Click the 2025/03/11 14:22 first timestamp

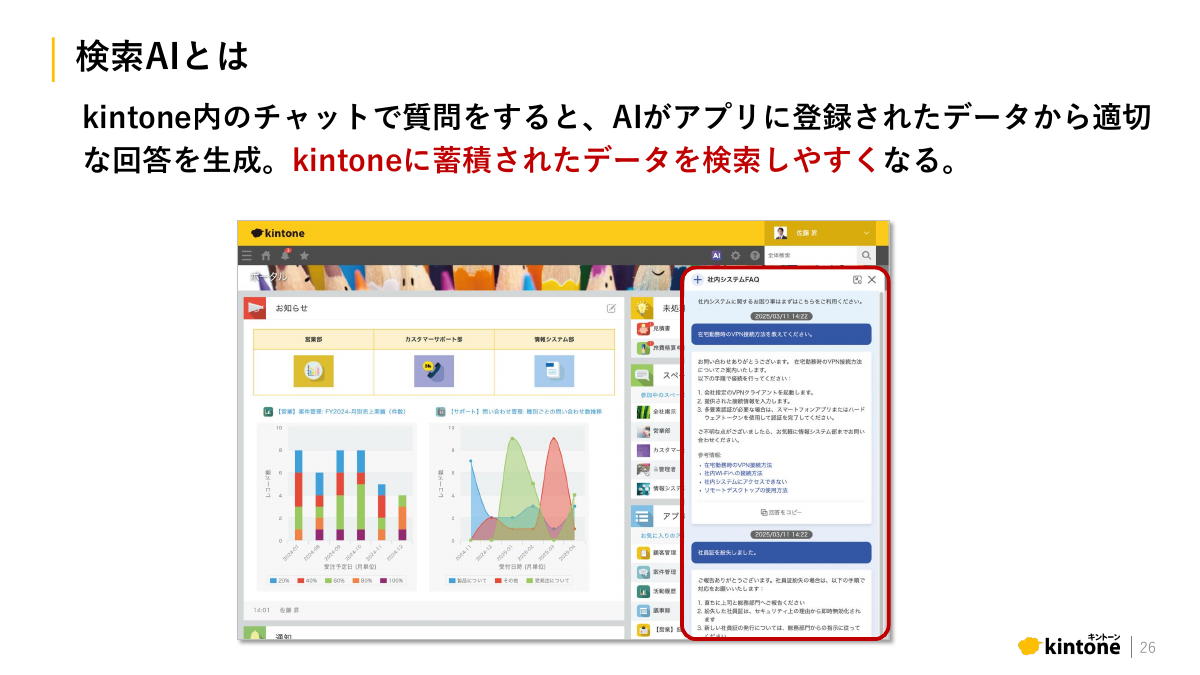(x=781, y=316)
